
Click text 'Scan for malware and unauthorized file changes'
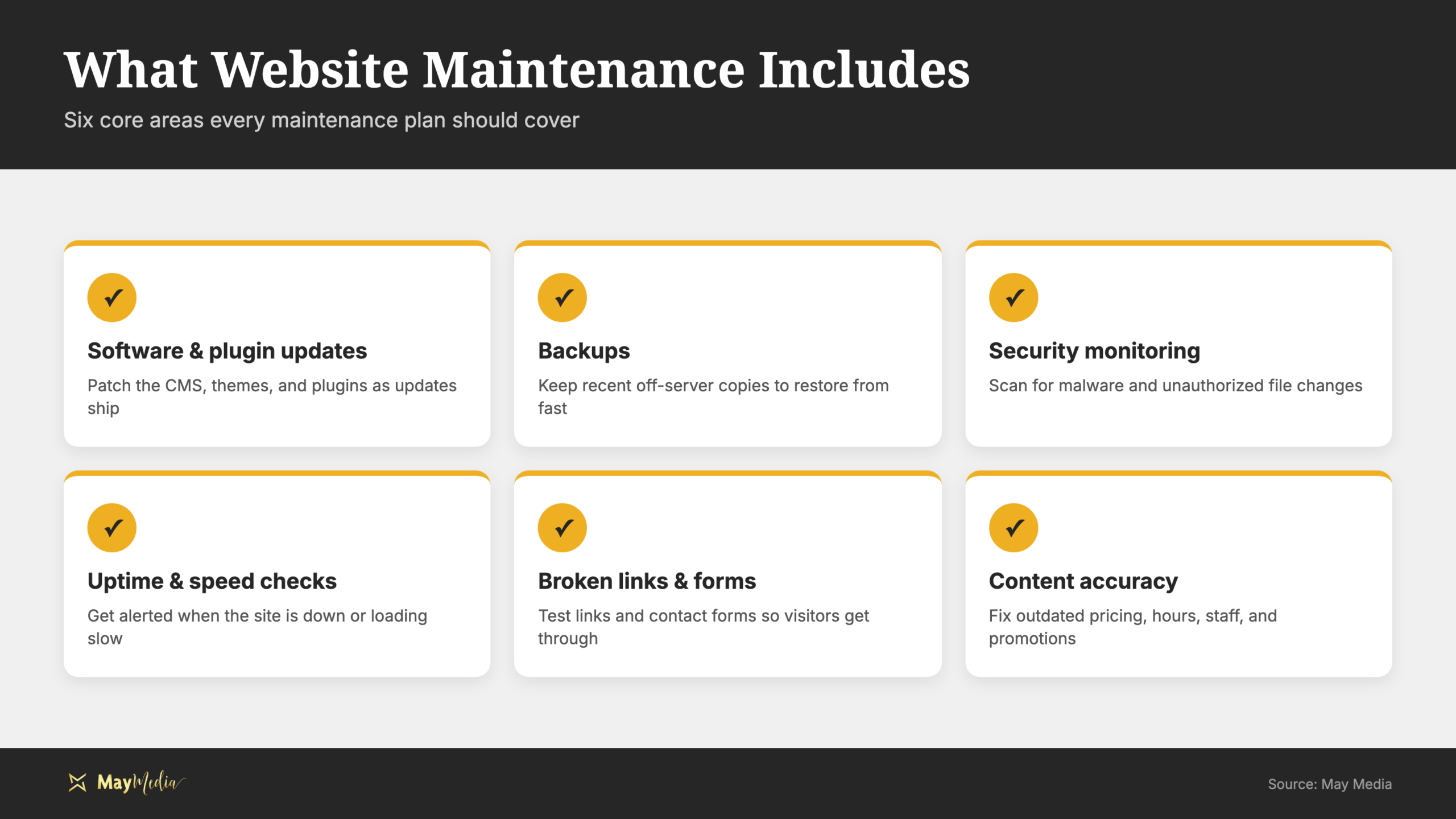1175,386
